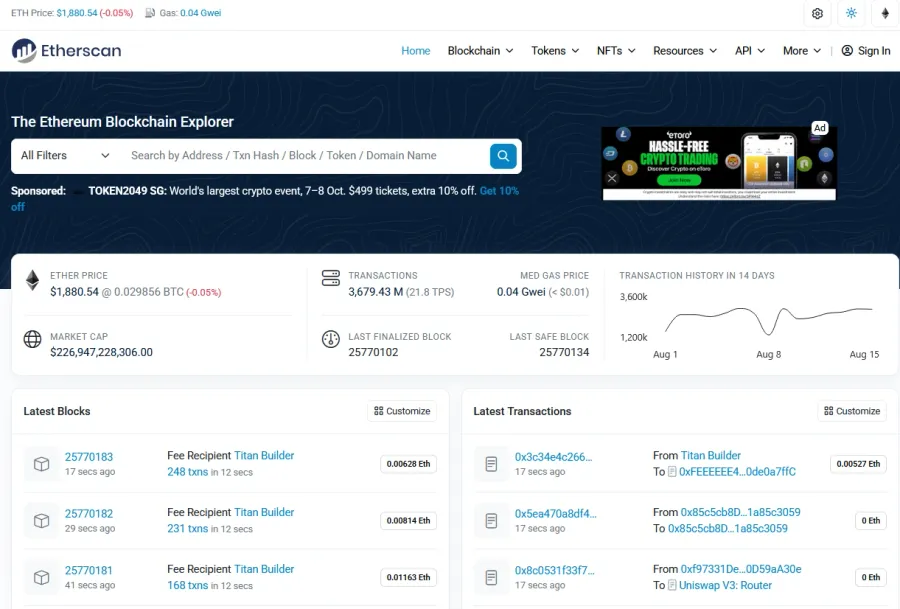This screenshot has width=900, height=609.
Task: Open block 25770182
Action: point(89,514)
